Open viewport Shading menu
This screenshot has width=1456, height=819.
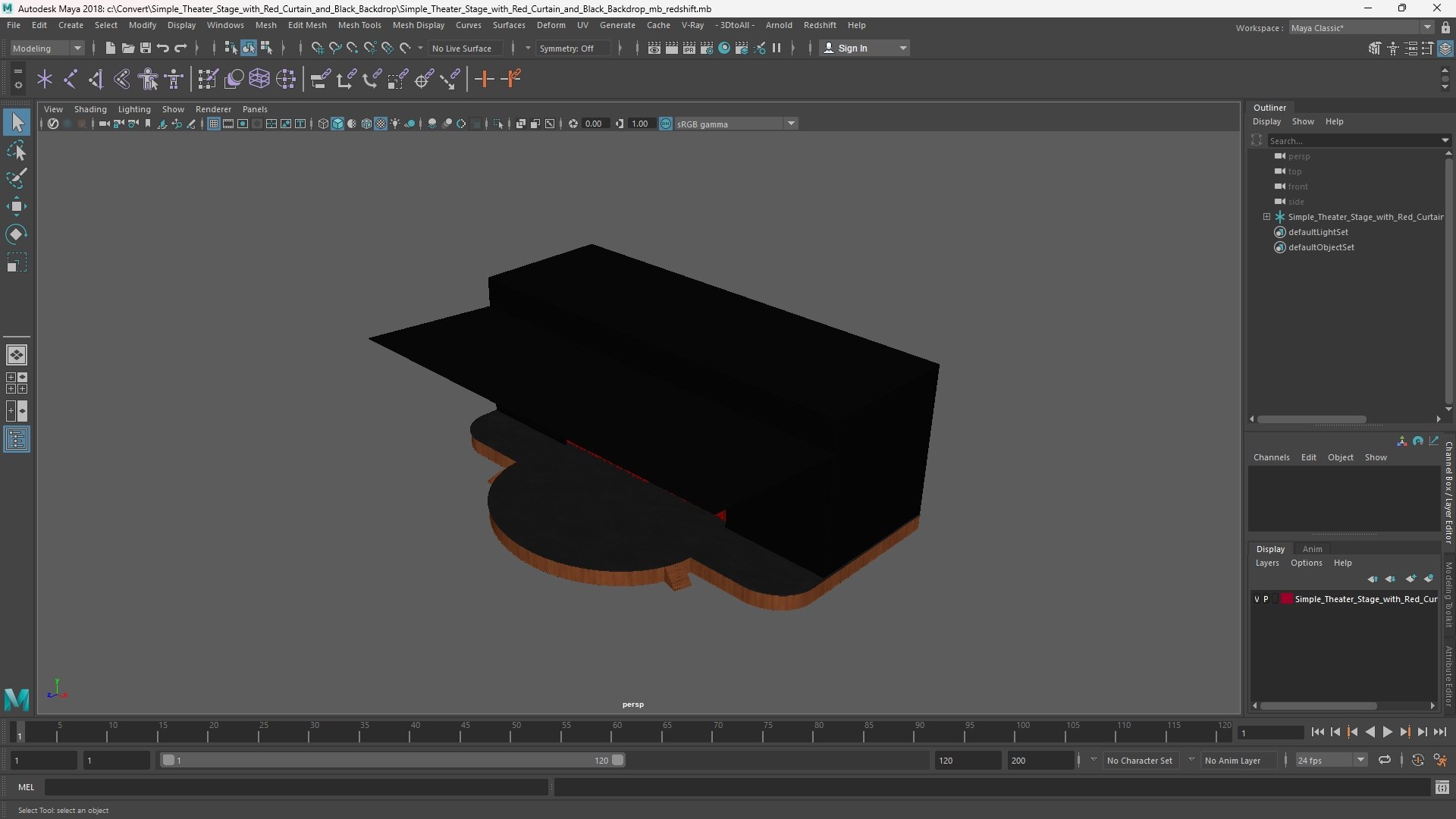(90, 109)
